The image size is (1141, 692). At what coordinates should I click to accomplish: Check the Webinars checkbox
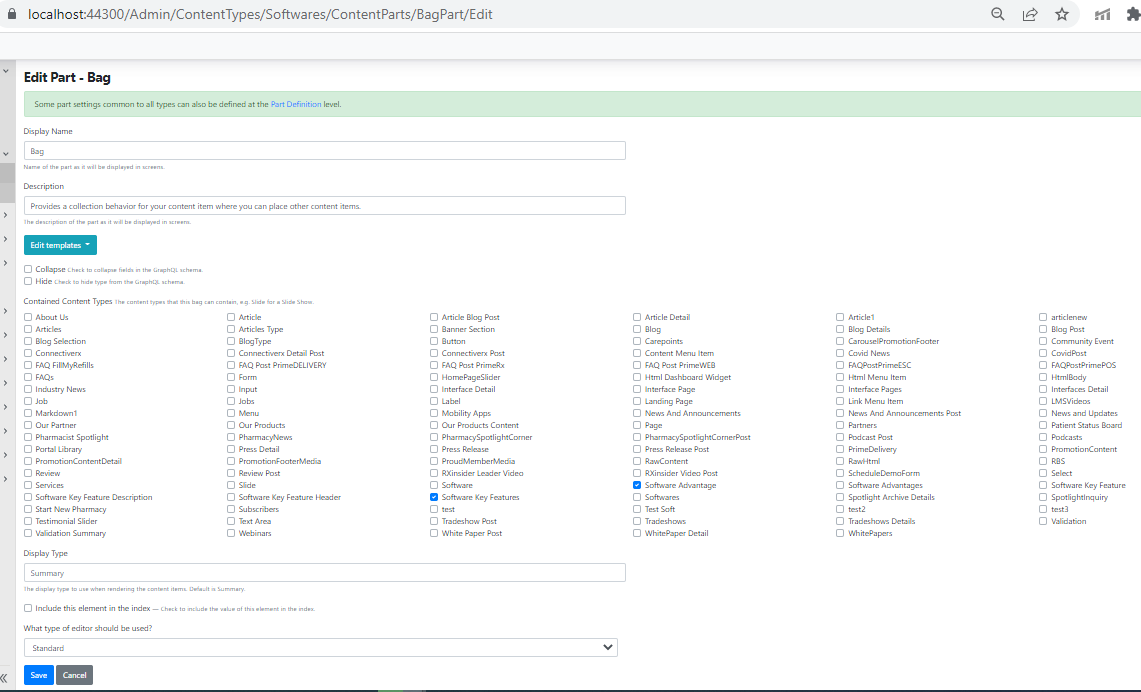(231, 533)
